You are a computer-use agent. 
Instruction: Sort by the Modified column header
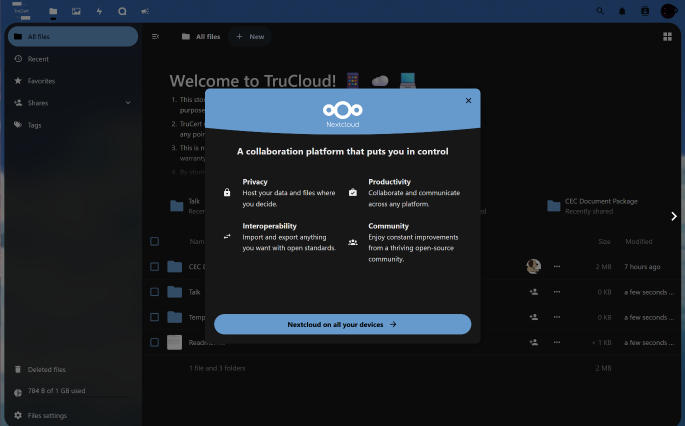[639, 242]
